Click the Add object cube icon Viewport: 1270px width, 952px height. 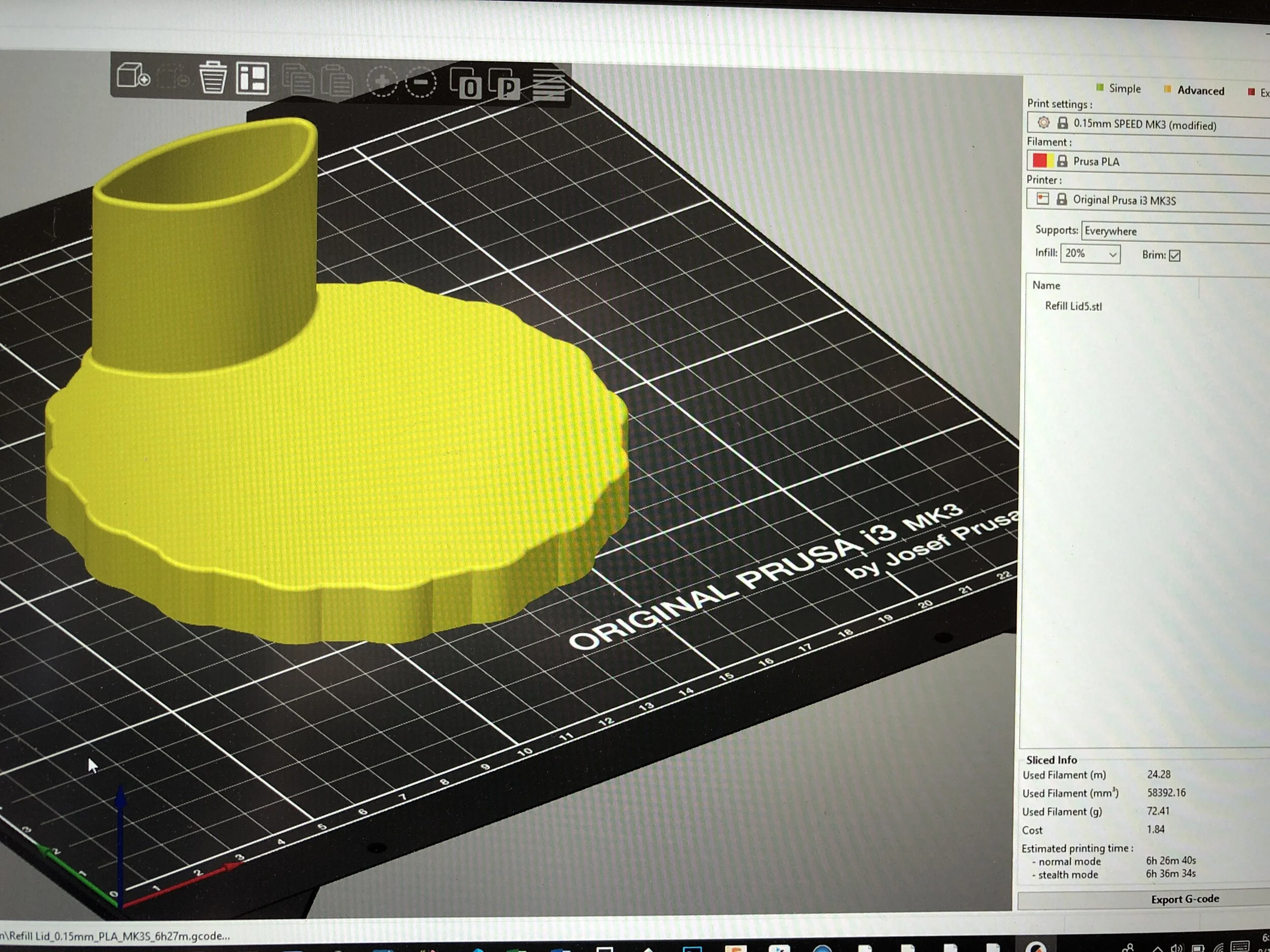(133, 75)
